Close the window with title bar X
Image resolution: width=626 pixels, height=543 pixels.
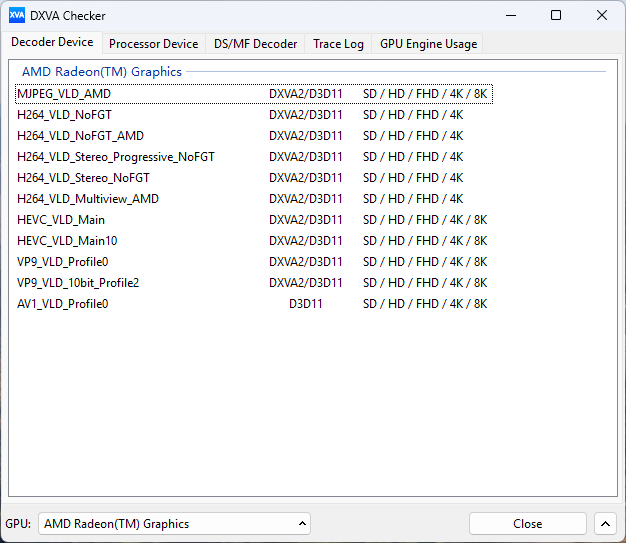(x=602, y=16)
